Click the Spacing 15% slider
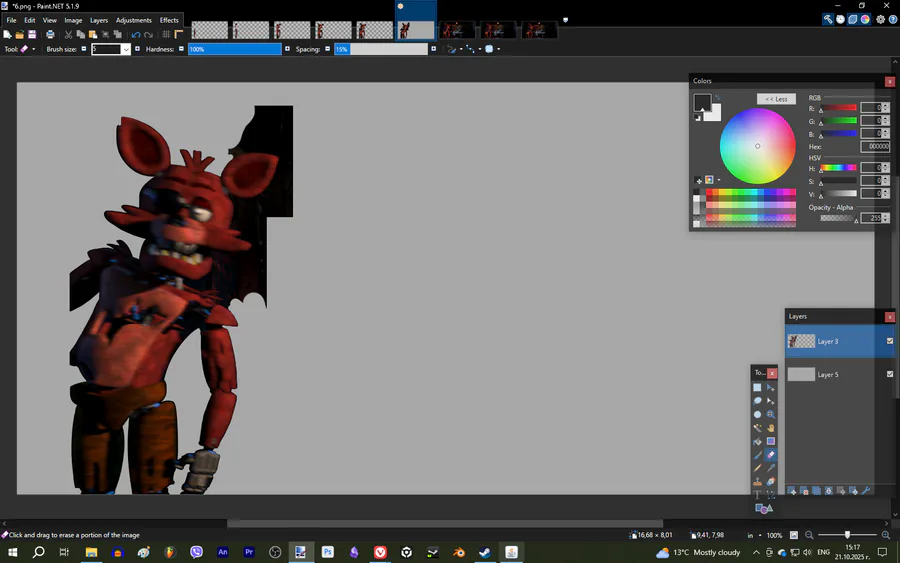 click(x=381, y=49)
